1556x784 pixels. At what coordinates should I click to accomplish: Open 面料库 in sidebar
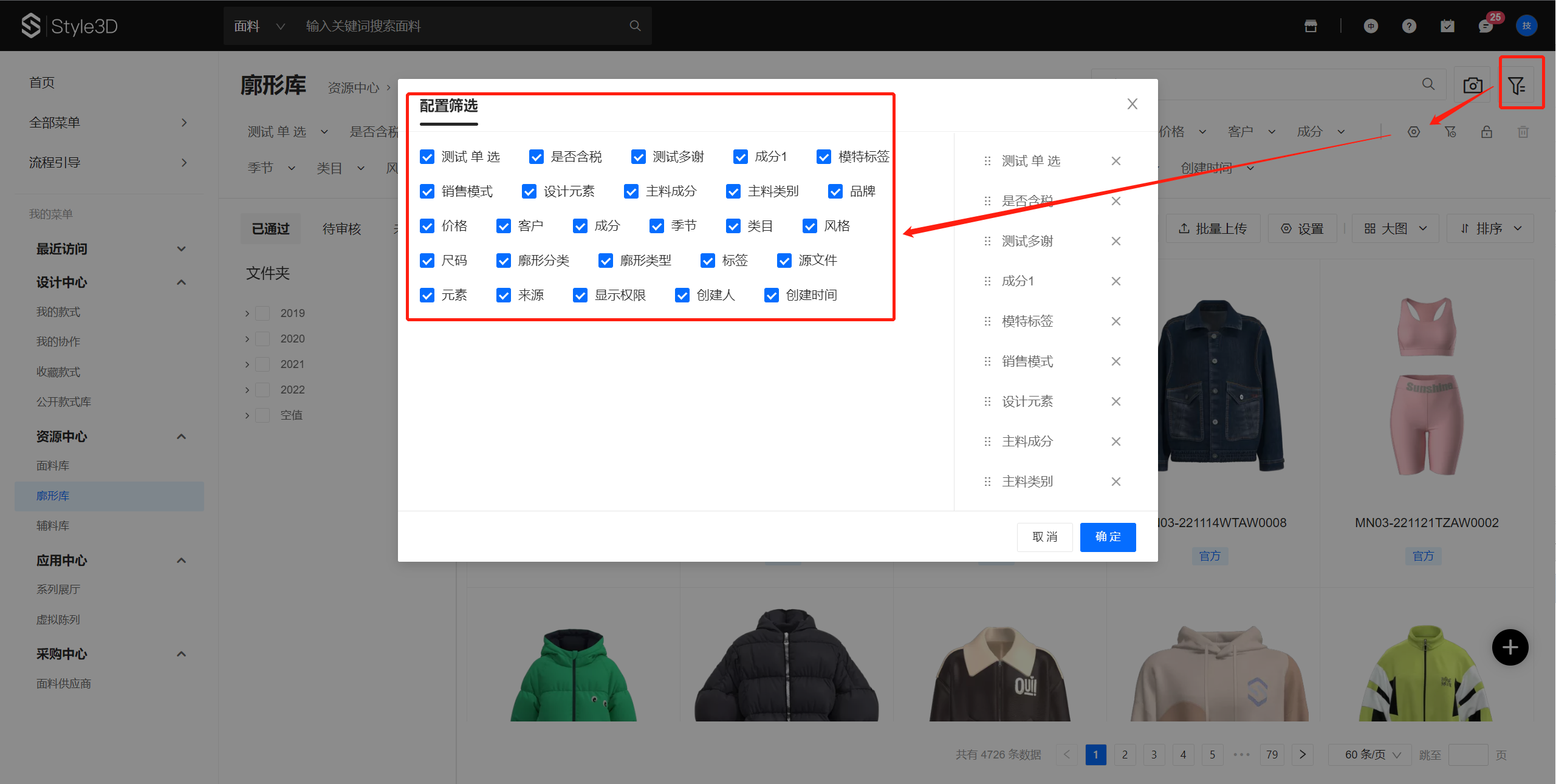pyautogui.click(x=53, y=466)
